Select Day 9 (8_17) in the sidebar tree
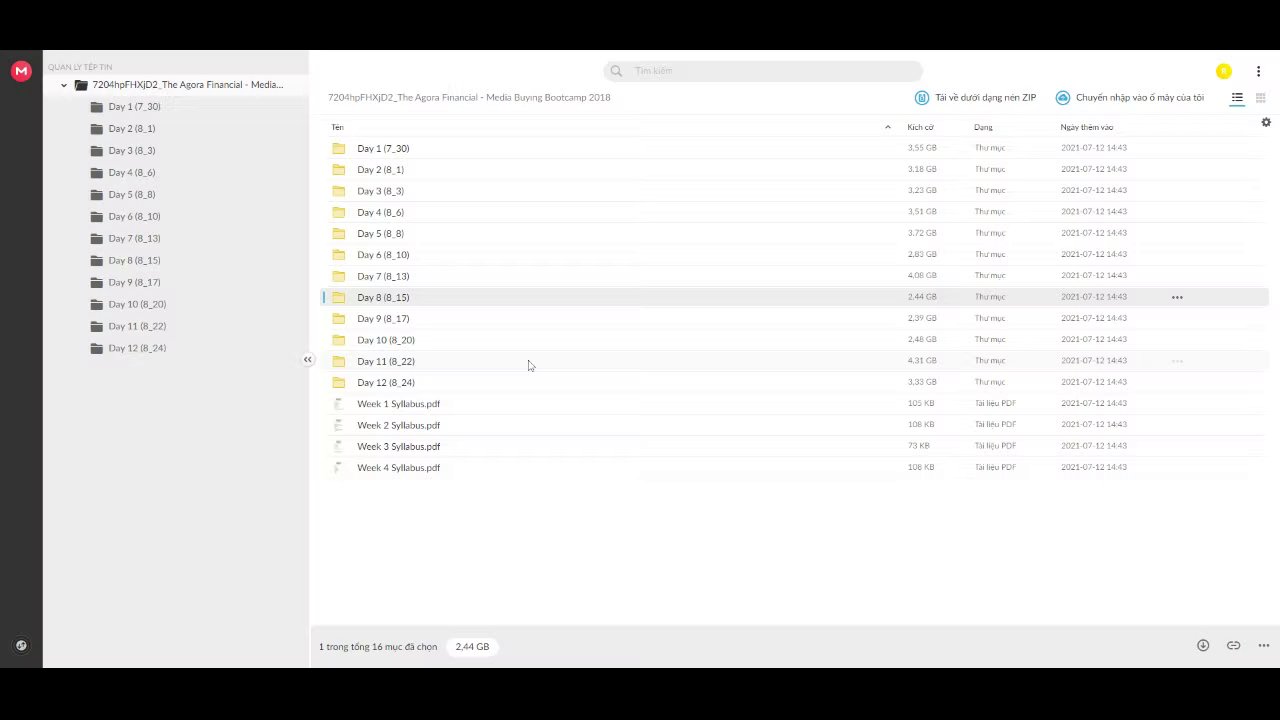Image resolution: width=1280 pixels, height=720 pixels. (x=134, y=283)
